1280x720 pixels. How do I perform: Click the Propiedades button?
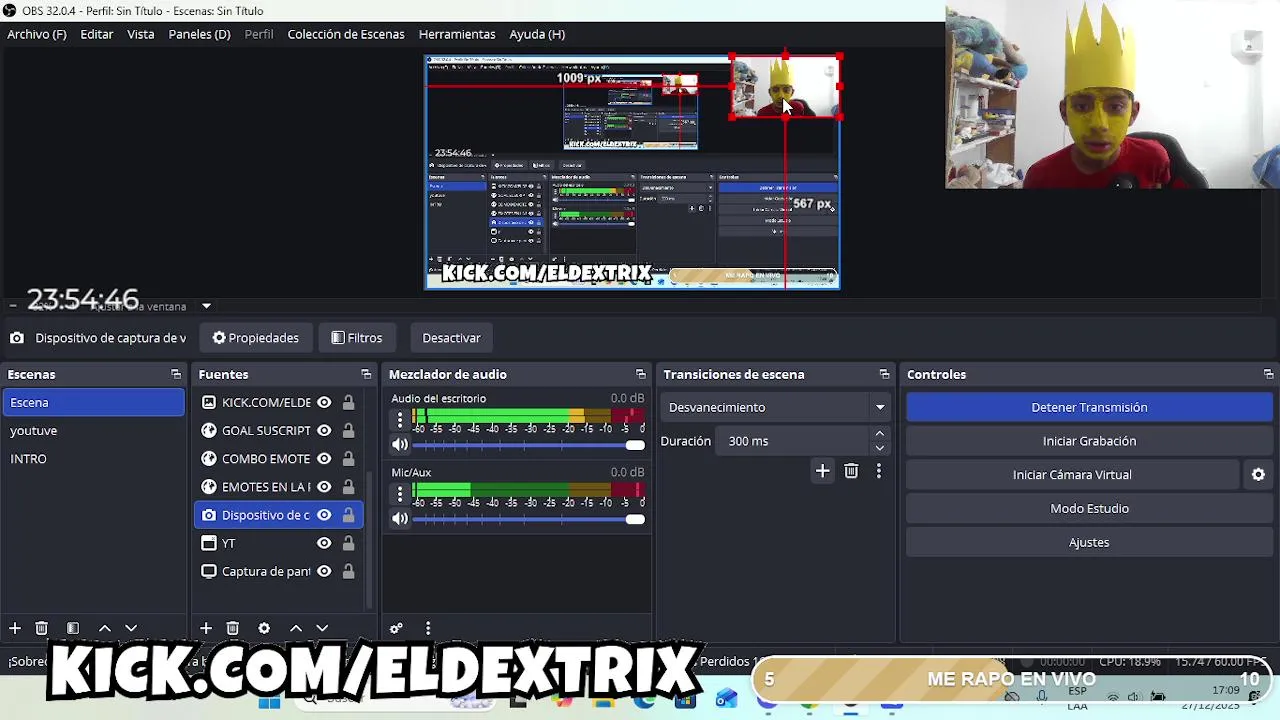pyautogui.click(x=256, y=338)
